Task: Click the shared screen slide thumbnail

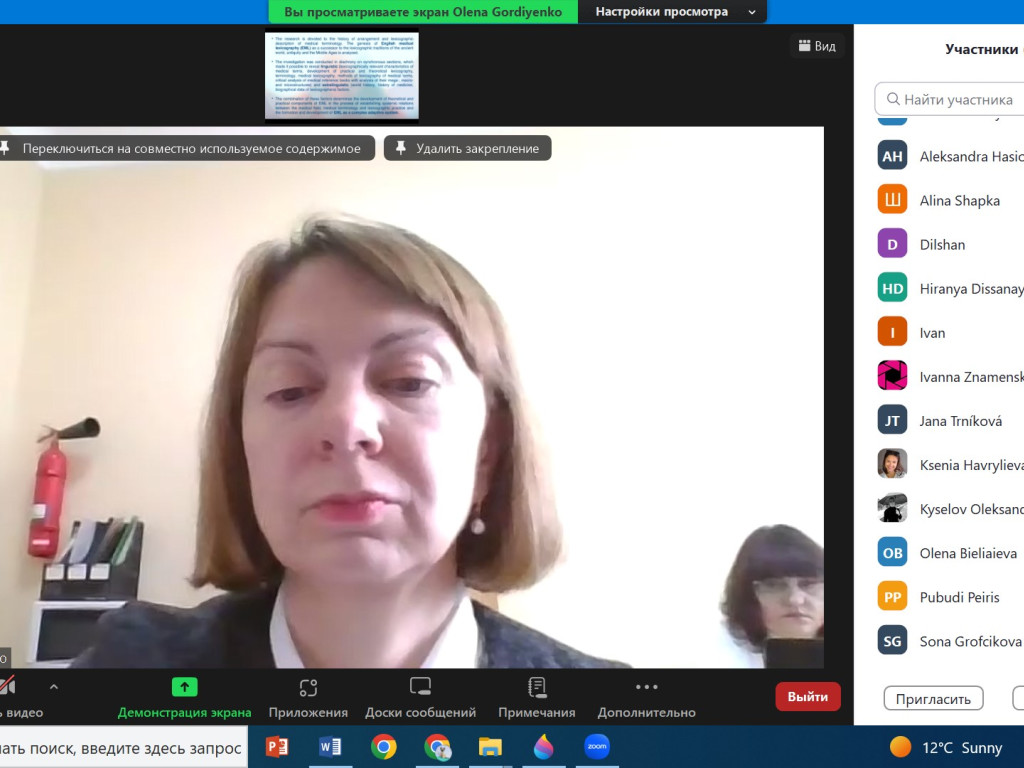Action: coord(342,76)
